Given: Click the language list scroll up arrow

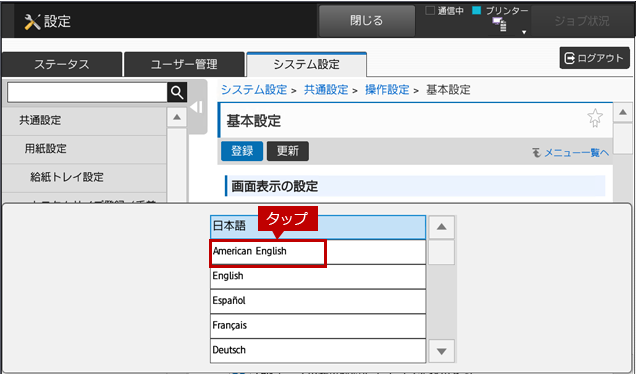Looking at the screenshot, I should click(x=441, y=227).
